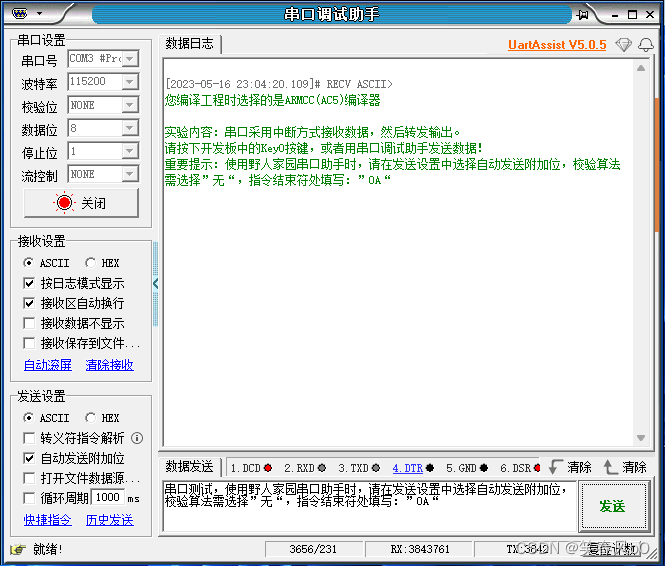Click the 关闭 port button
This screenshot has width=665, height=566.
[81, 203]
